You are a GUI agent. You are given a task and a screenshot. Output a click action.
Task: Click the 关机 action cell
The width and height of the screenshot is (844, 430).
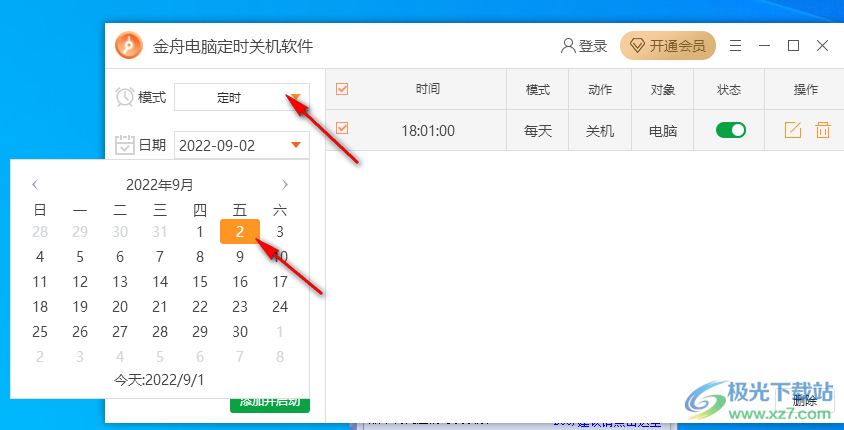[600, 130]
